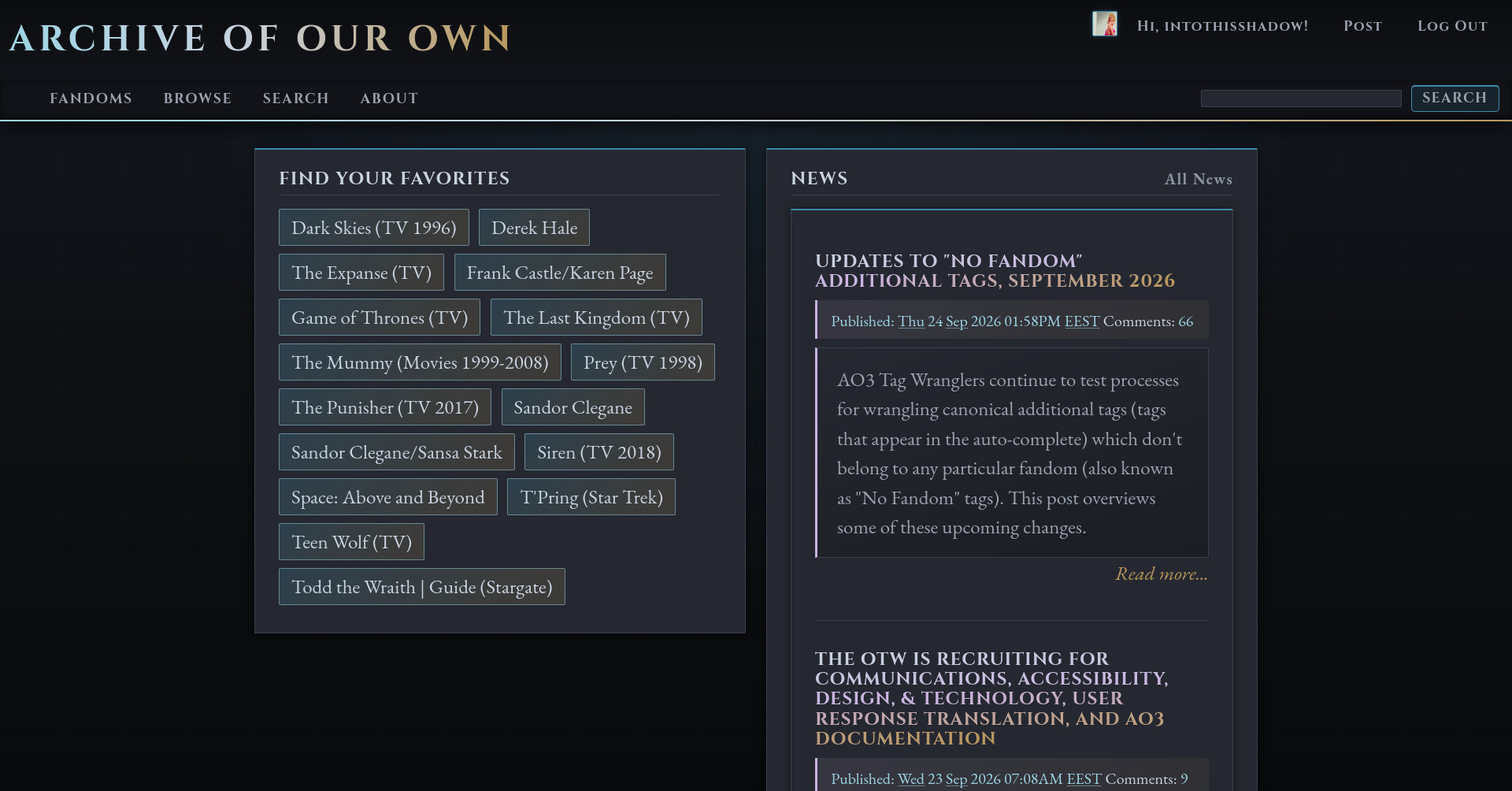Open the Sandor Clegane character tag
This screenshot has height=791, width=1512.
573,407
